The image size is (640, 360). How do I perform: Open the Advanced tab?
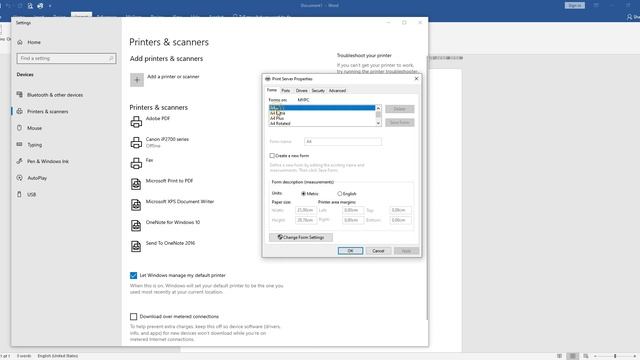(x=337, y=91)
